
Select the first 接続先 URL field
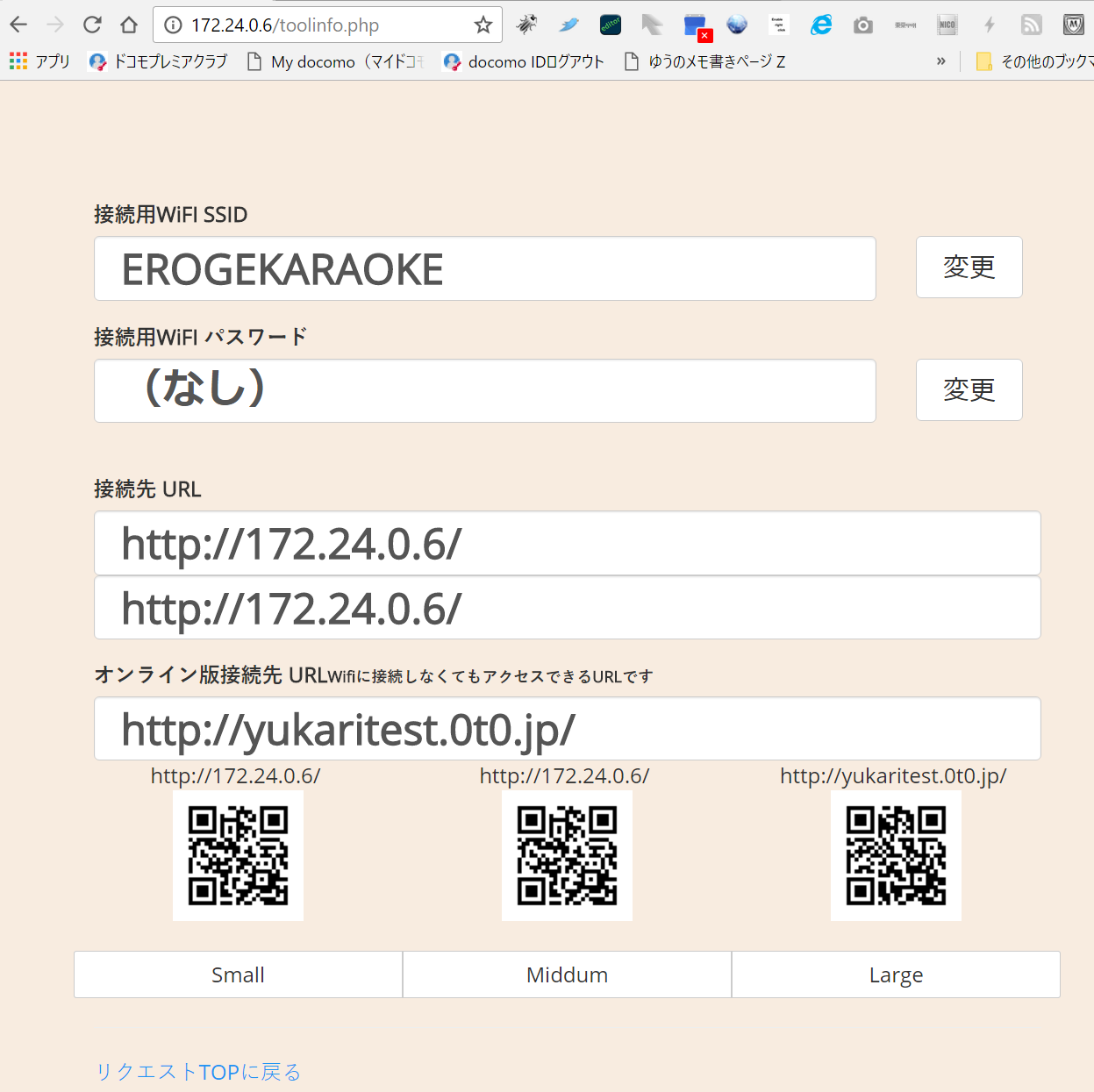(568, 544)
